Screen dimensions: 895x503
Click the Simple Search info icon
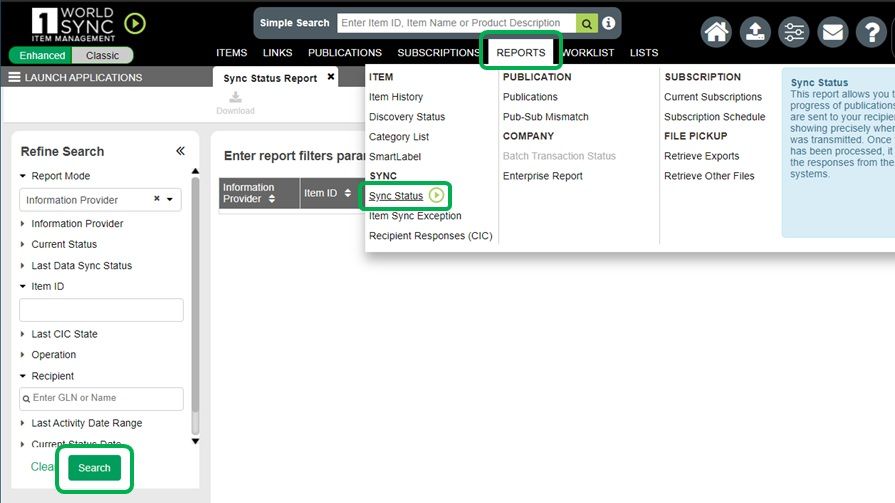pyautogui.click(x=608, y=23)
